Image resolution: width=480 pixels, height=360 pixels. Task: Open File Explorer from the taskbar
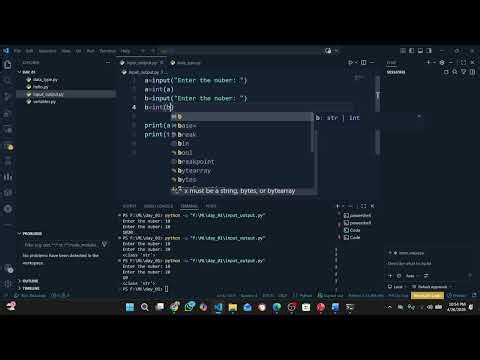point(233,307)
